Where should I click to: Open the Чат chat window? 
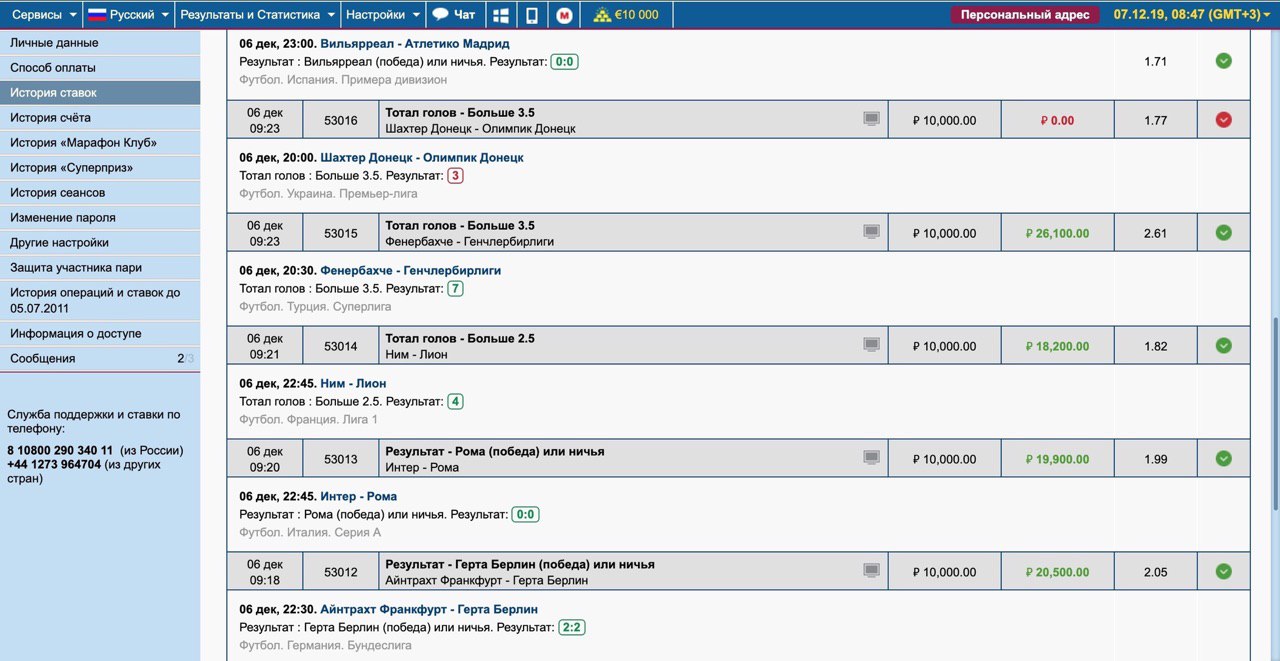(x=454, y=15)
